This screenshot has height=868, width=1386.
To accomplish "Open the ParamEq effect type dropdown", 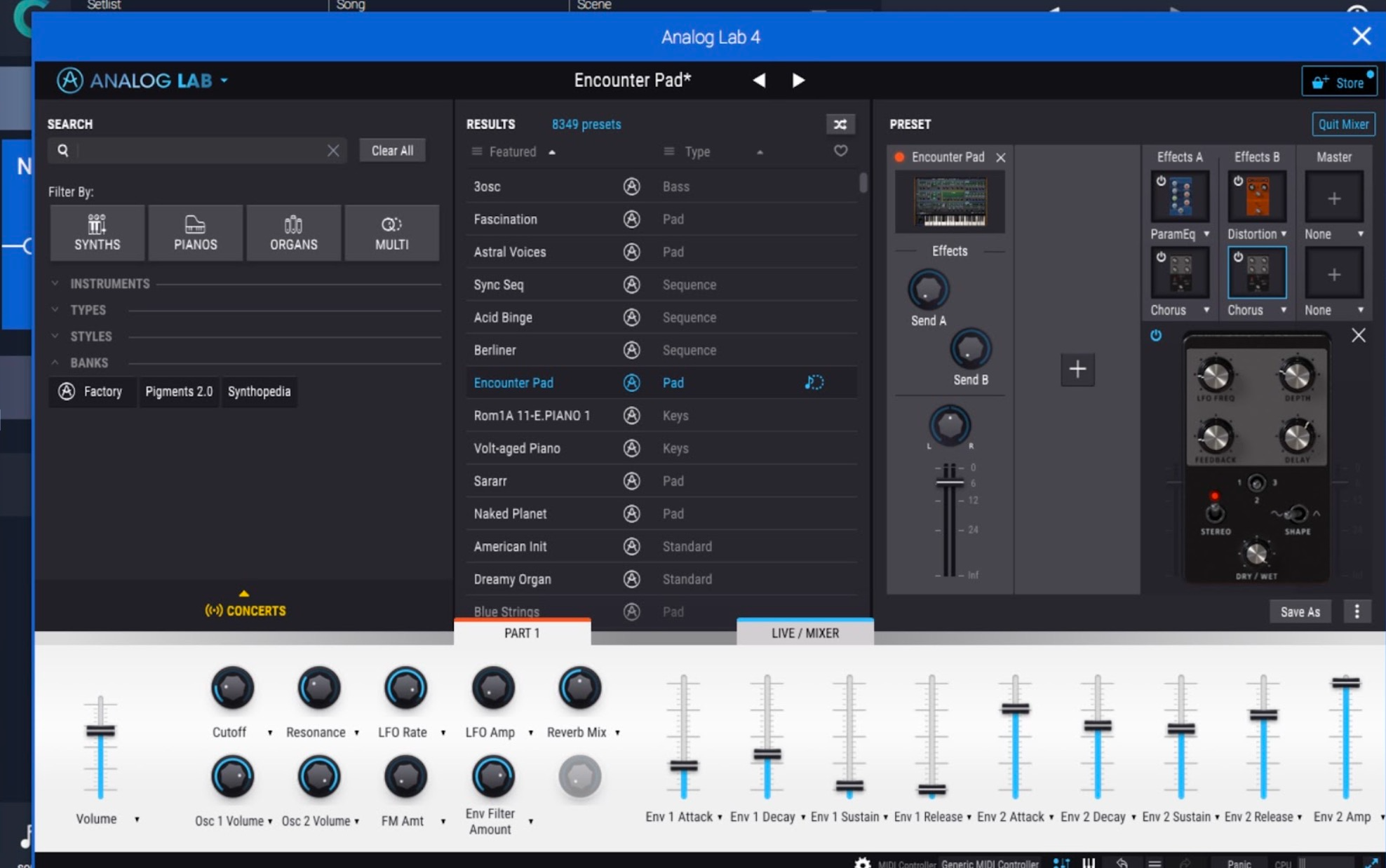I will click(1206, 234).
